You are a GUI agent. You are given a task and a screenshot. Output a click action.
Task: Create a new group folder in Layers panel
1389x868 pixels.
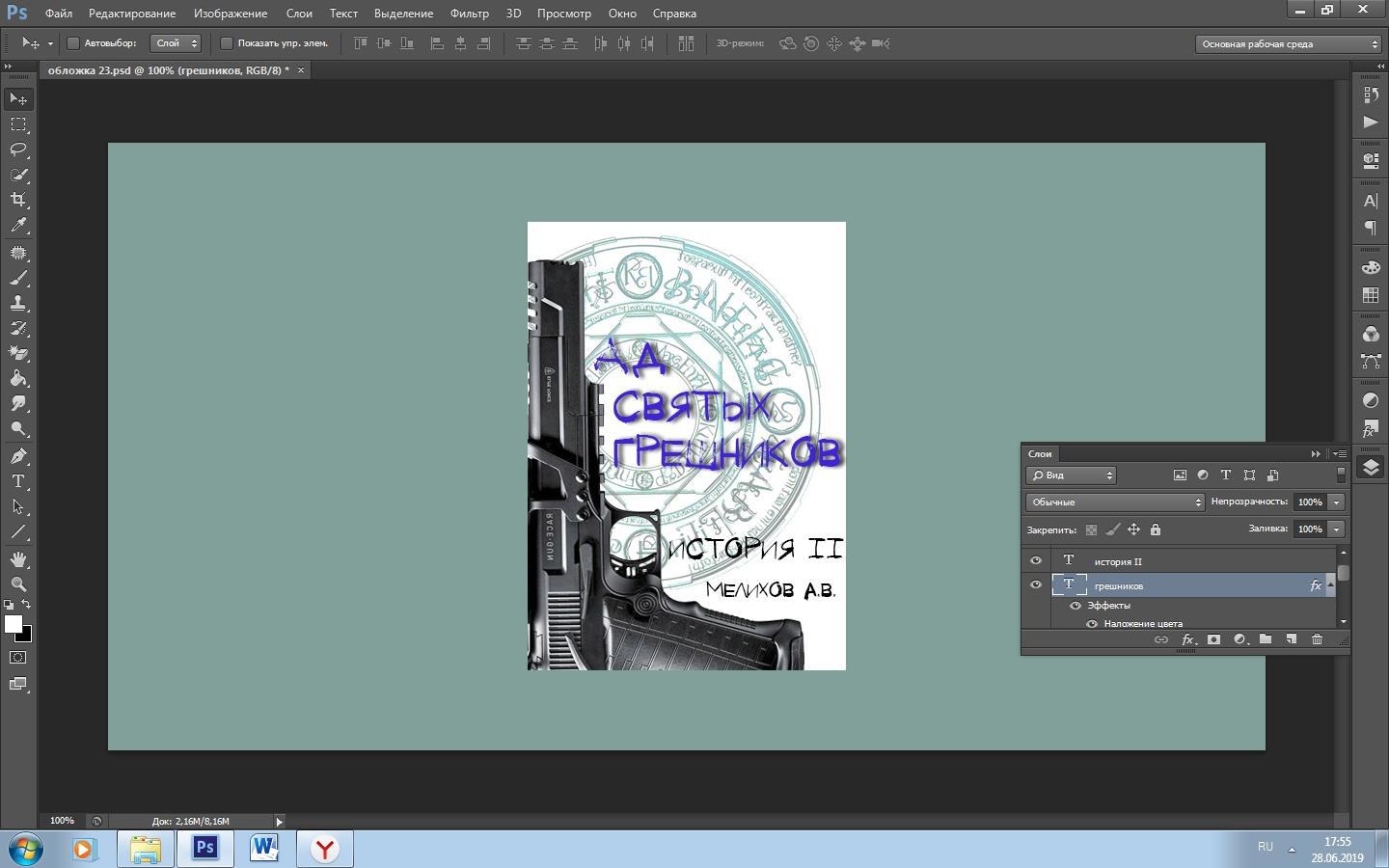coord(1265,639)
